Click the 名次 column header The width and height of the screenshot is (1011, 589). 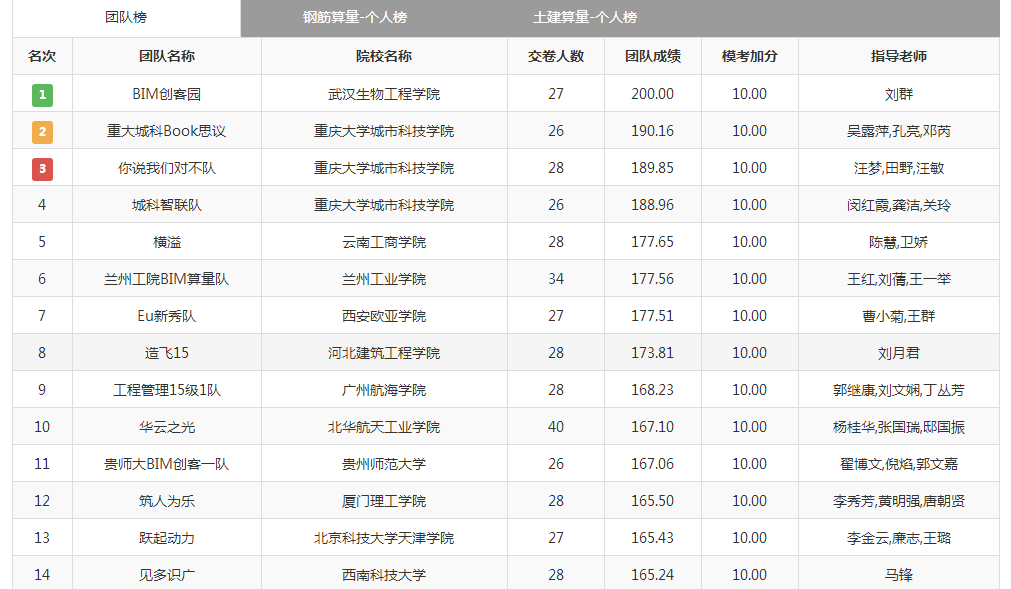coord(42,56)
